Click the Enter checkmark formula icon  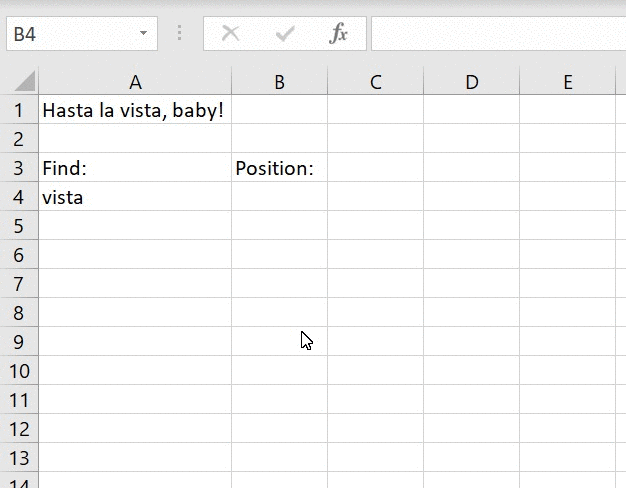(285, 34)
